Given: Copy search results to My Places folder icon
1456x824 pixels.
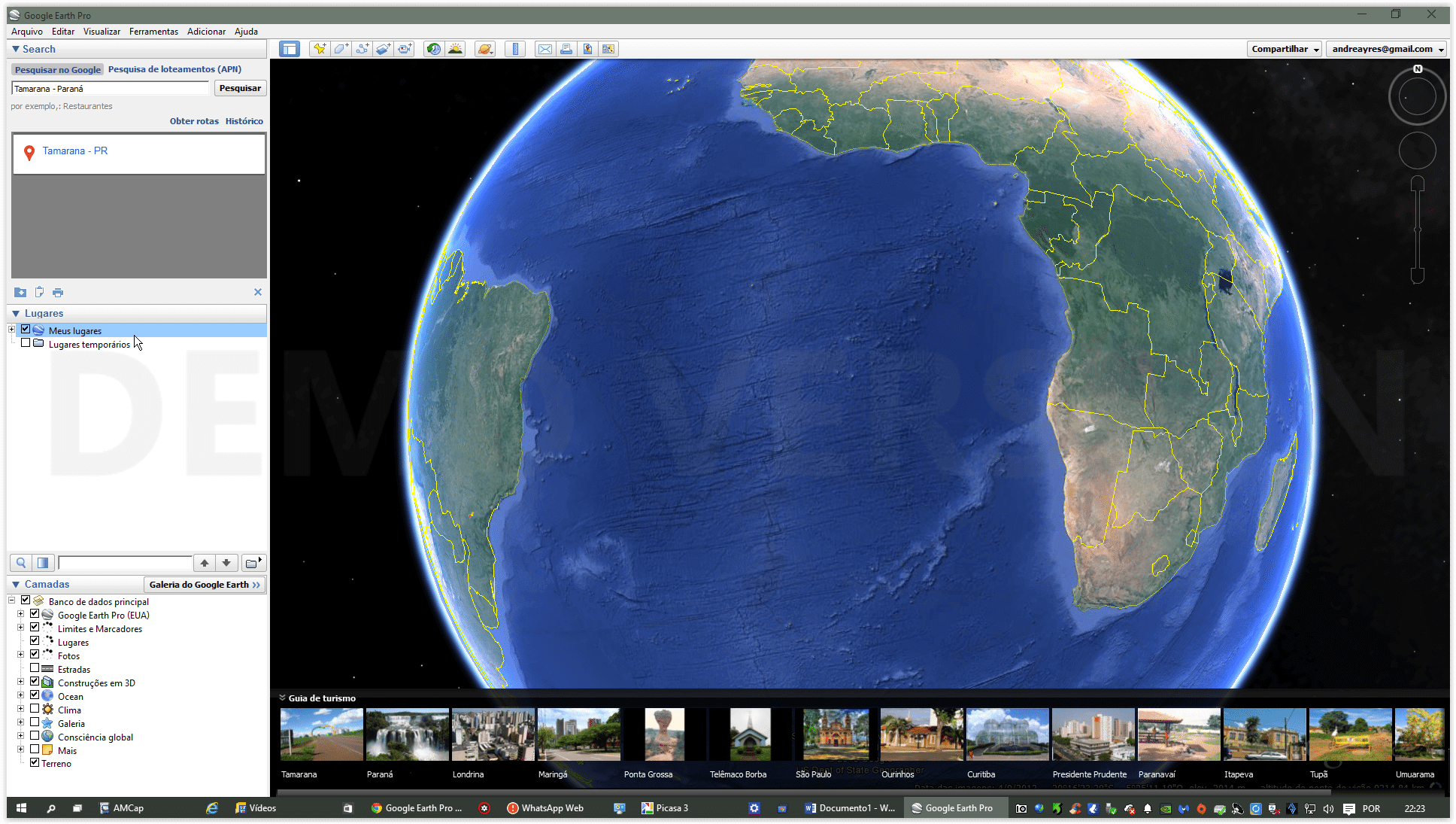Looking at the screenshot, I should click(20, 292).
